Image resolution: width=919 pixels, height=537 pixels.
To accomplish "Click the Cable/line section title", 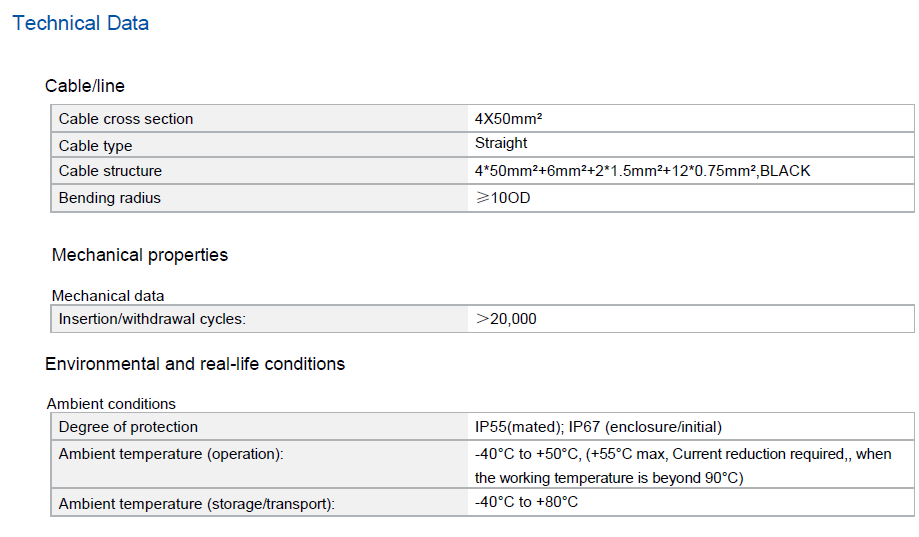I will [85, 86].
